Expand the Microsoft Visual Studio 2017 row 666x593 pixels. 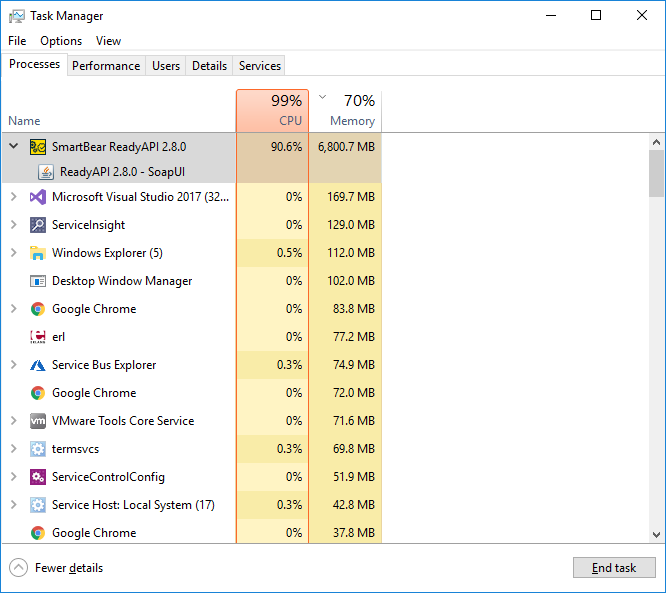click(x=14, y=197)
